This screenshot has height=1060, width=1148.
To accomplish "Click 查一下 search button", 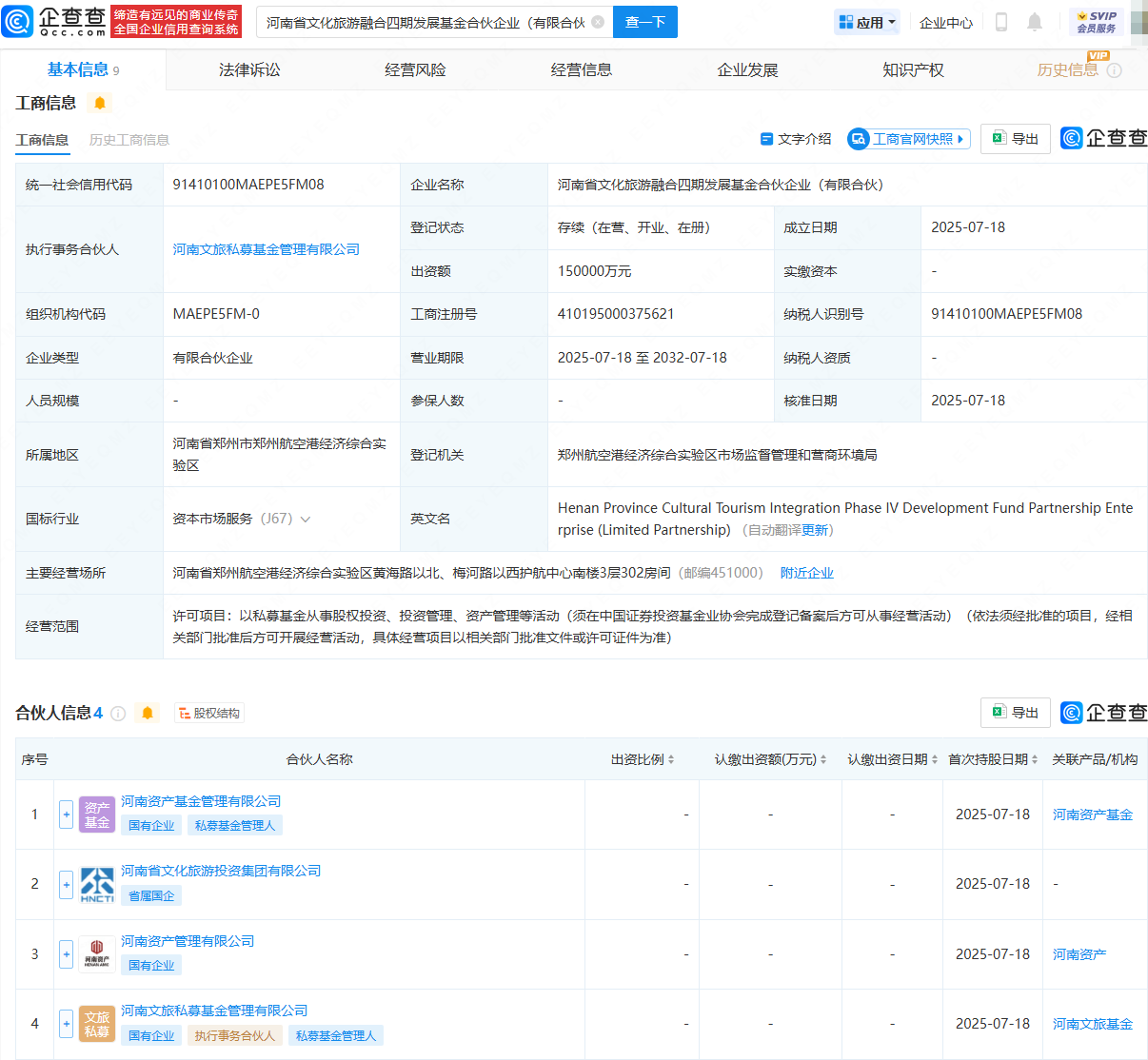I will (x=645, y=22).
